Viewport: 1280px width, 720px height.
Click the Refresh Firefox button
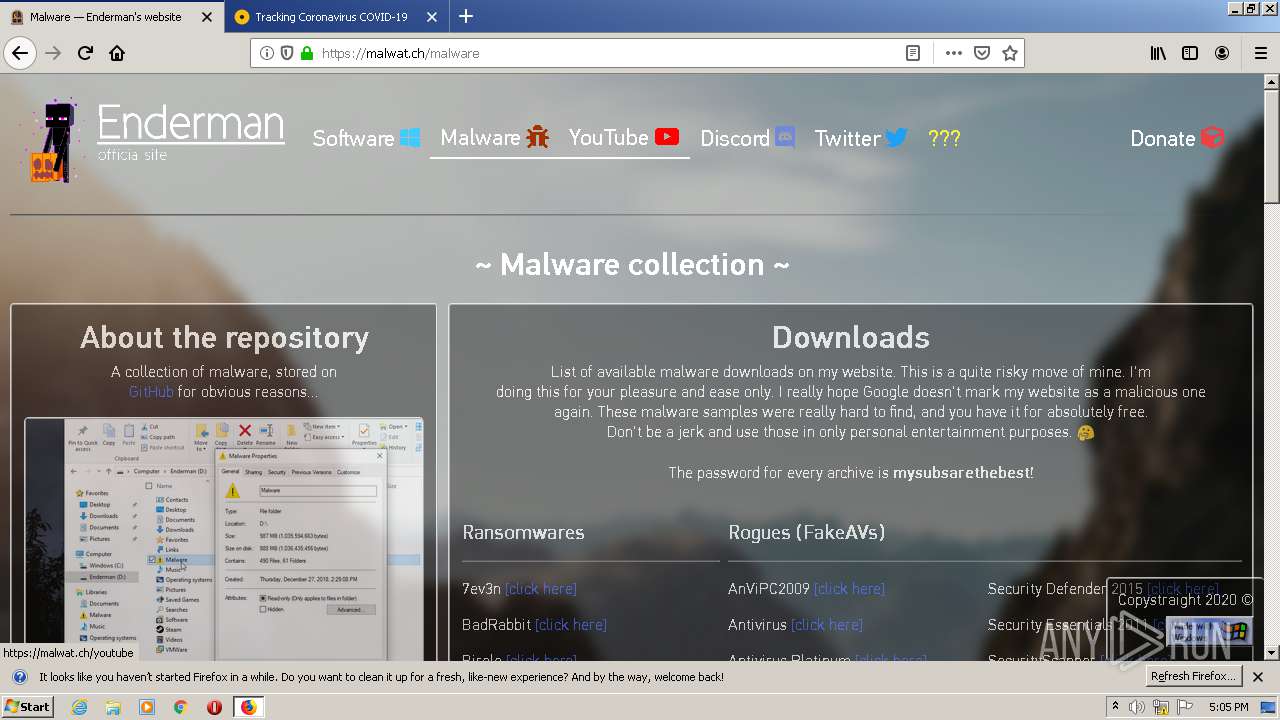tap(1194, 677)
